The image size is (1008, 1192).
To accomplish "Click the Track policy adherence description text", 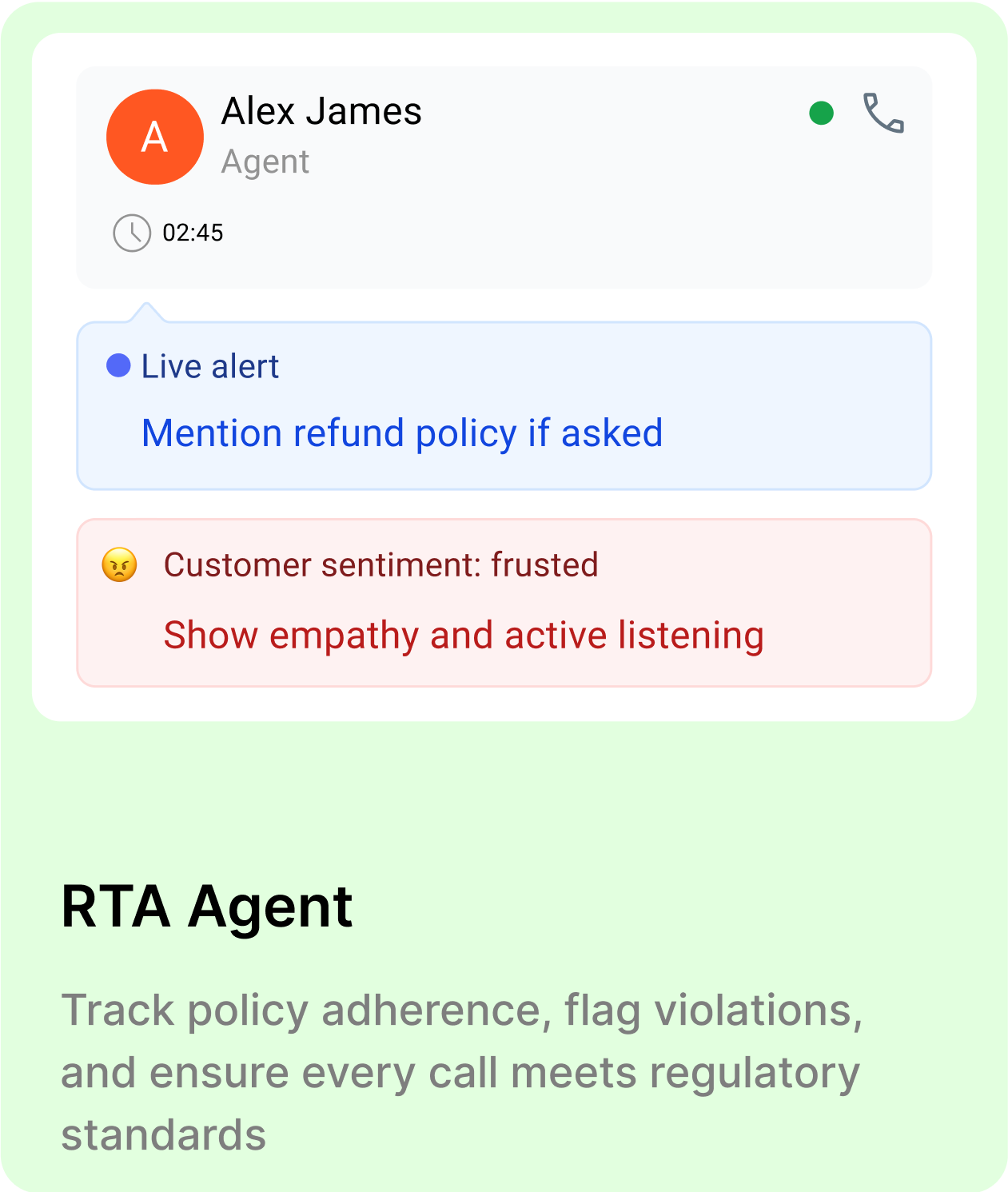I will click(462, 1072).
